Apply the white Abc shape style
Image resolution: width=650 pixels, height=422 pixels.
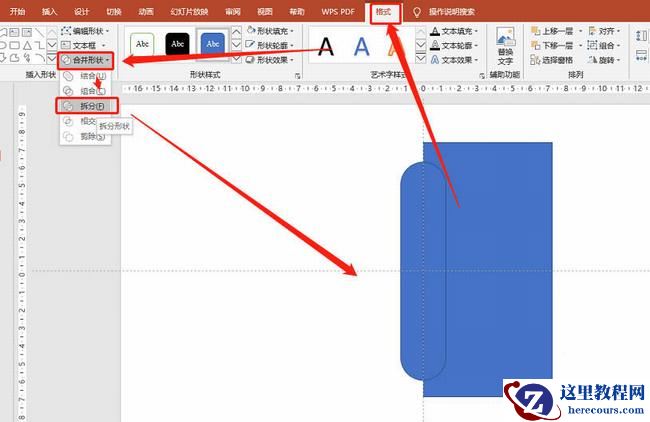(x=142, y=44)
